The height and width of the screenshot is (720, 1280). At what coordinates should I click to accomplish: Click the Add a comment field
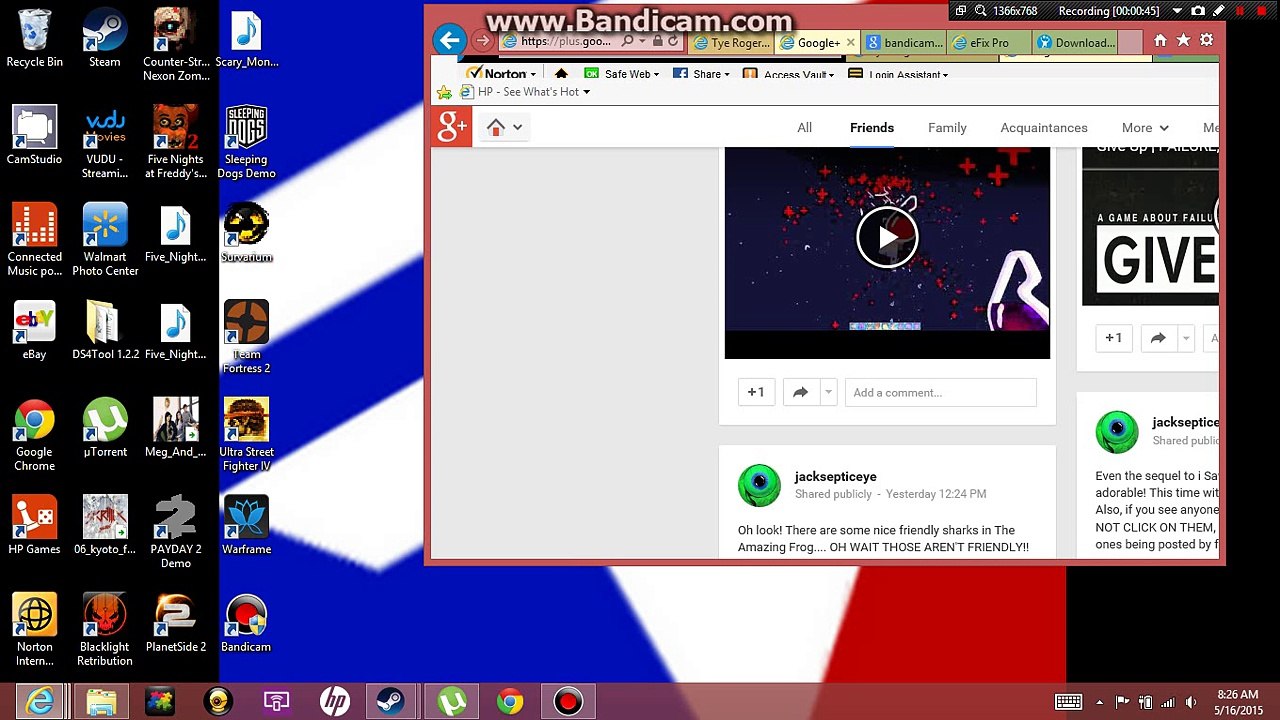(x=940, y=393)
